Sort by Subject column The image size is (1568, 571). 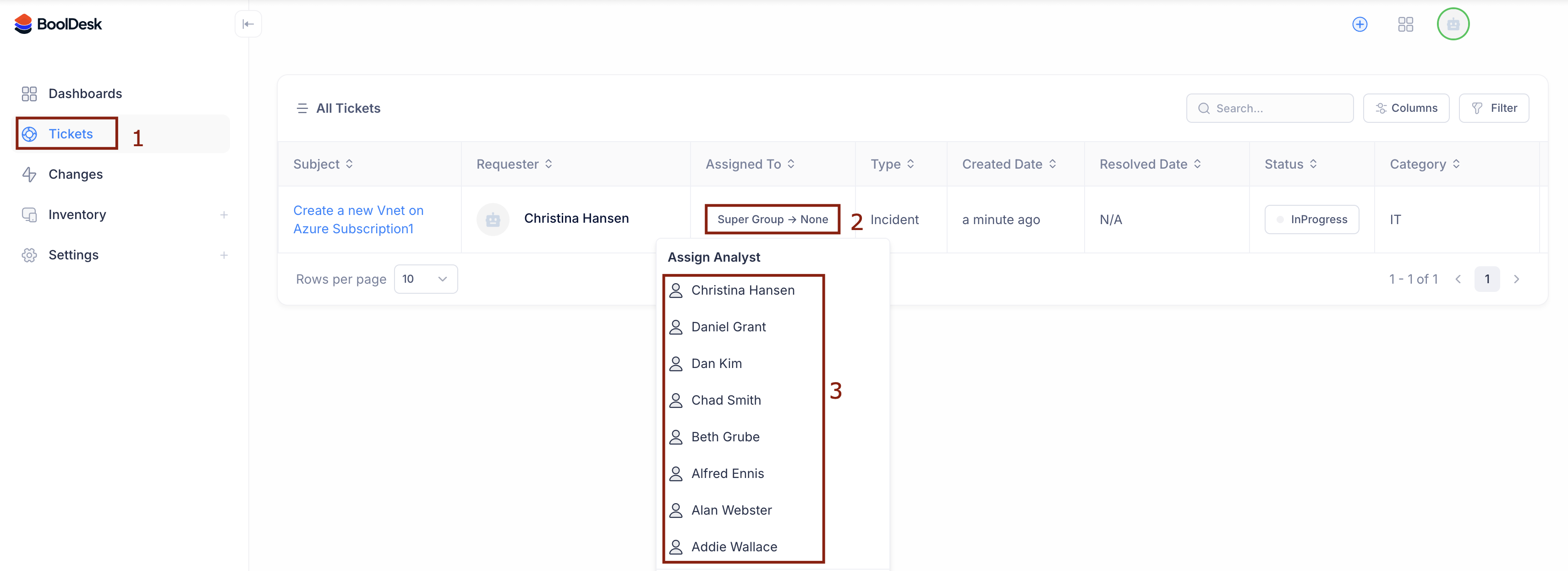coord(349,164)
